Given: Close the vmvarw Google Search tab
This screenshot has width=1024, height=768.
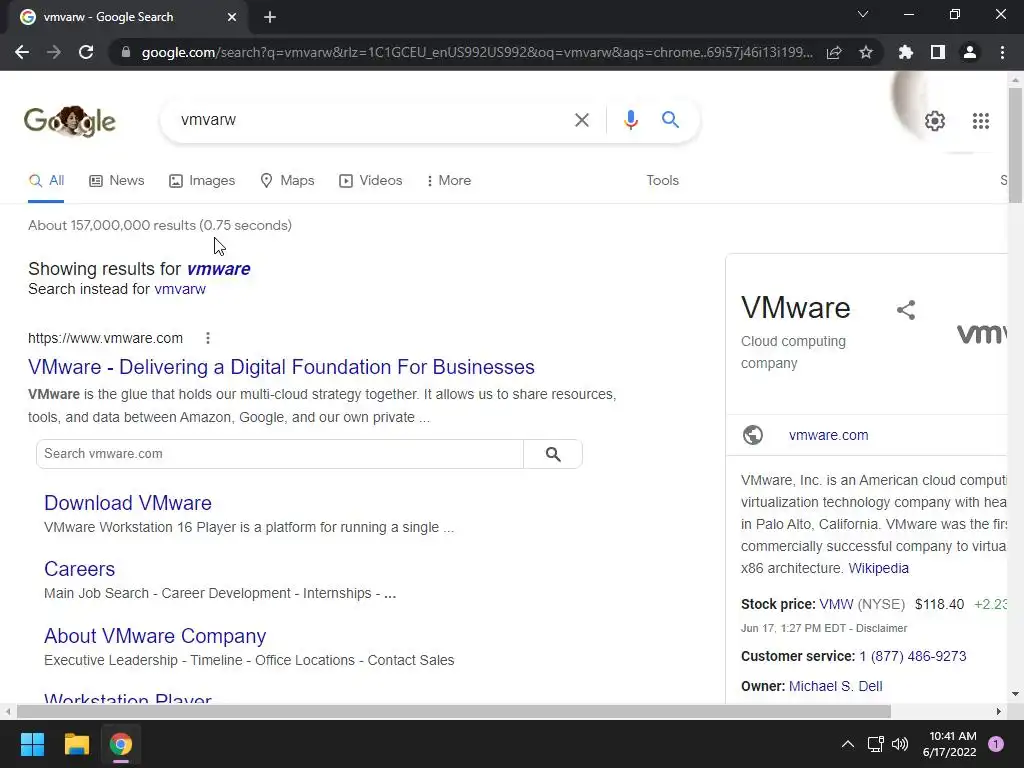Looking at the screenshot, I should coord(232,17).
